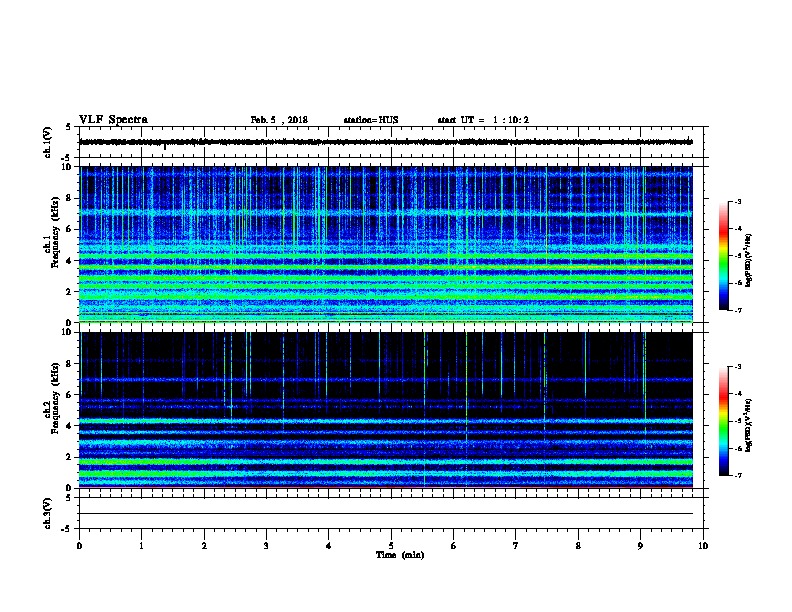Click the '8' tick on ch.1 frequency axis
792x612 pixels.
69,198
